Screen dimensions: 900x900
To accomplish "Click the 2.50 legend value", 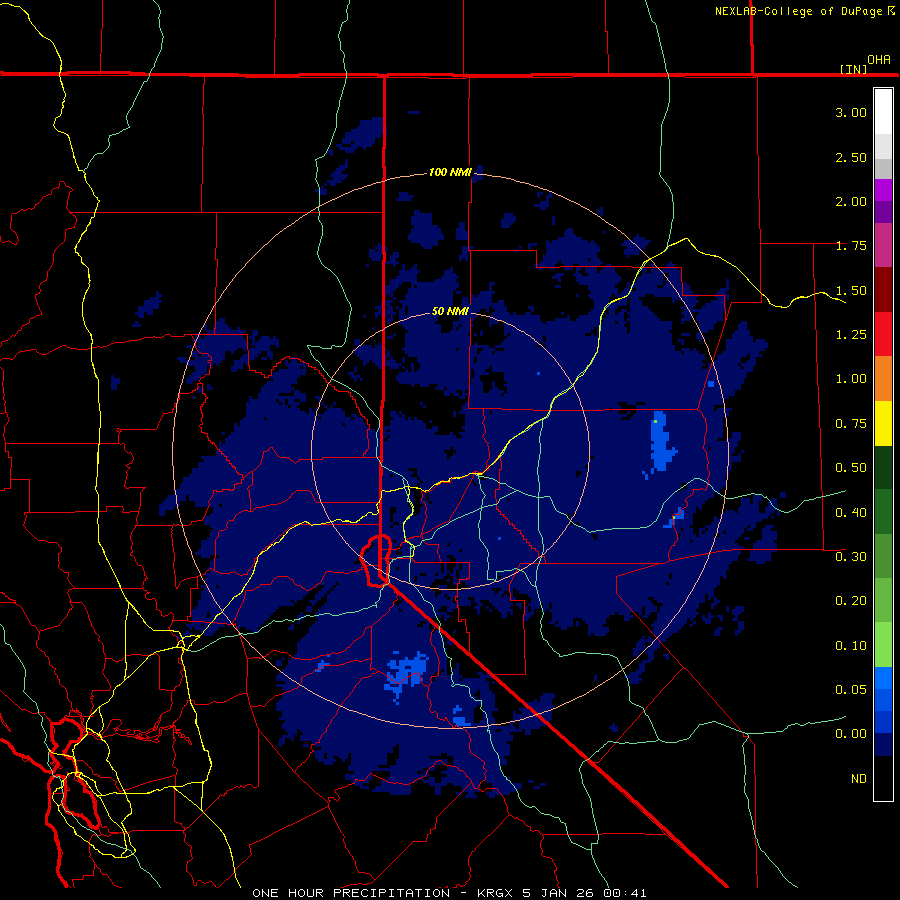I will (x=851, y=157).
